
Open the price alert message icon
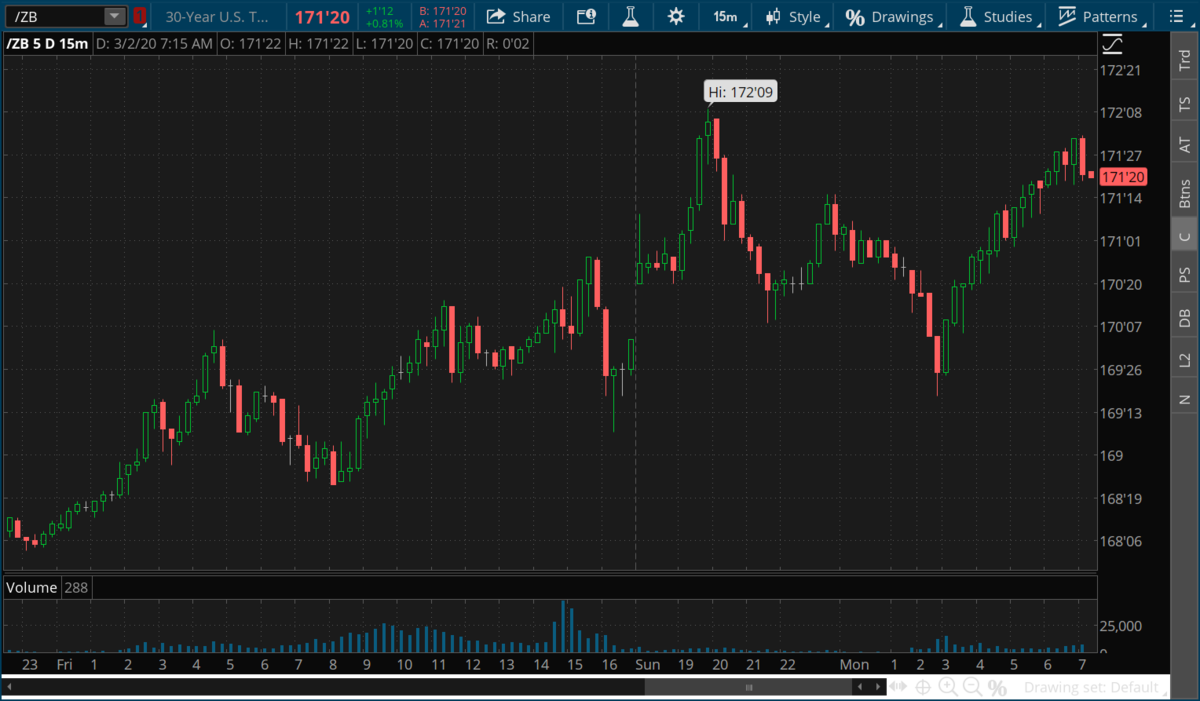(x=586, y=16)
